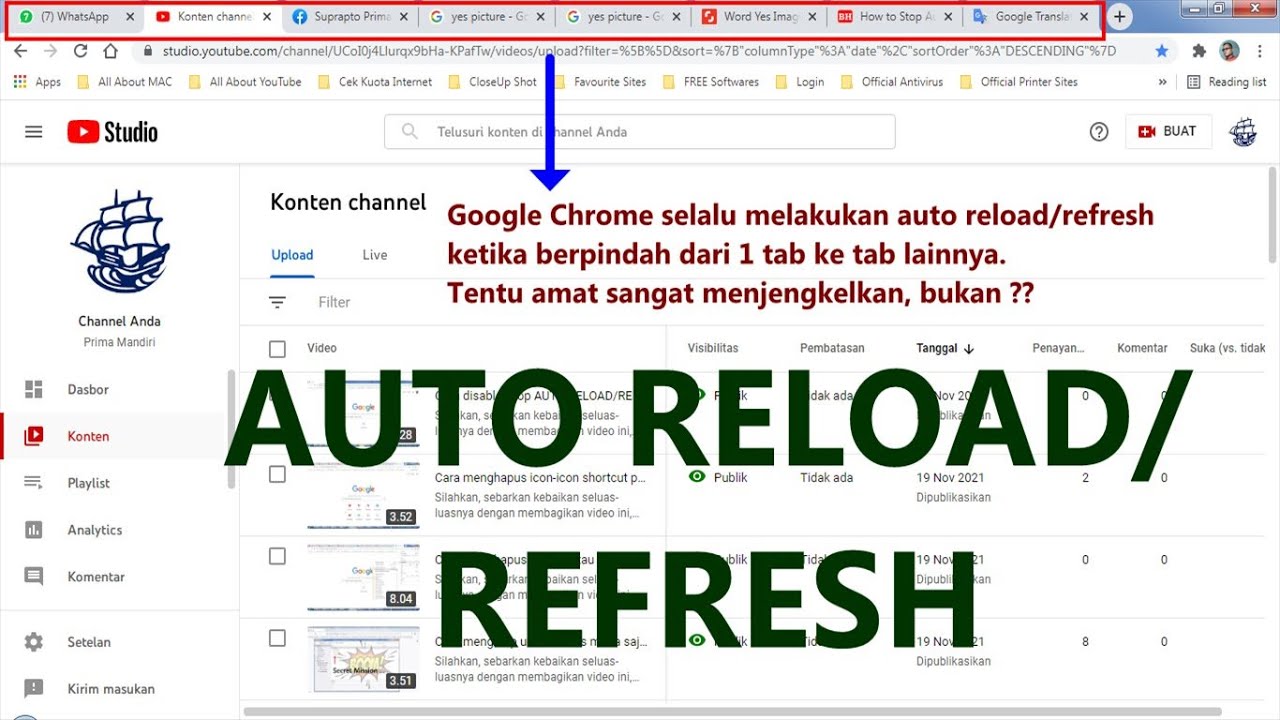Open a new browser tab

click(1119, 17)
